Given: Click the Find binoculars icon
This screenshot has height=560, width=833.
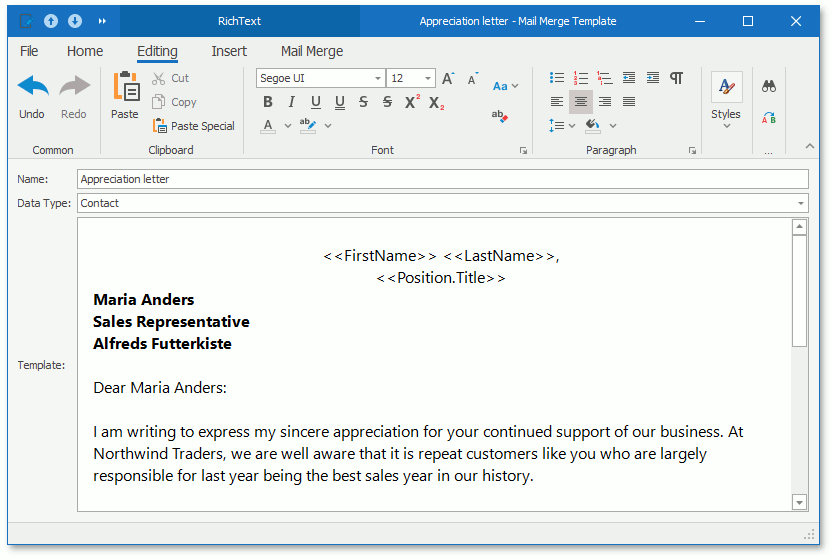Looking at the screenshot, I should coord(769,86).
